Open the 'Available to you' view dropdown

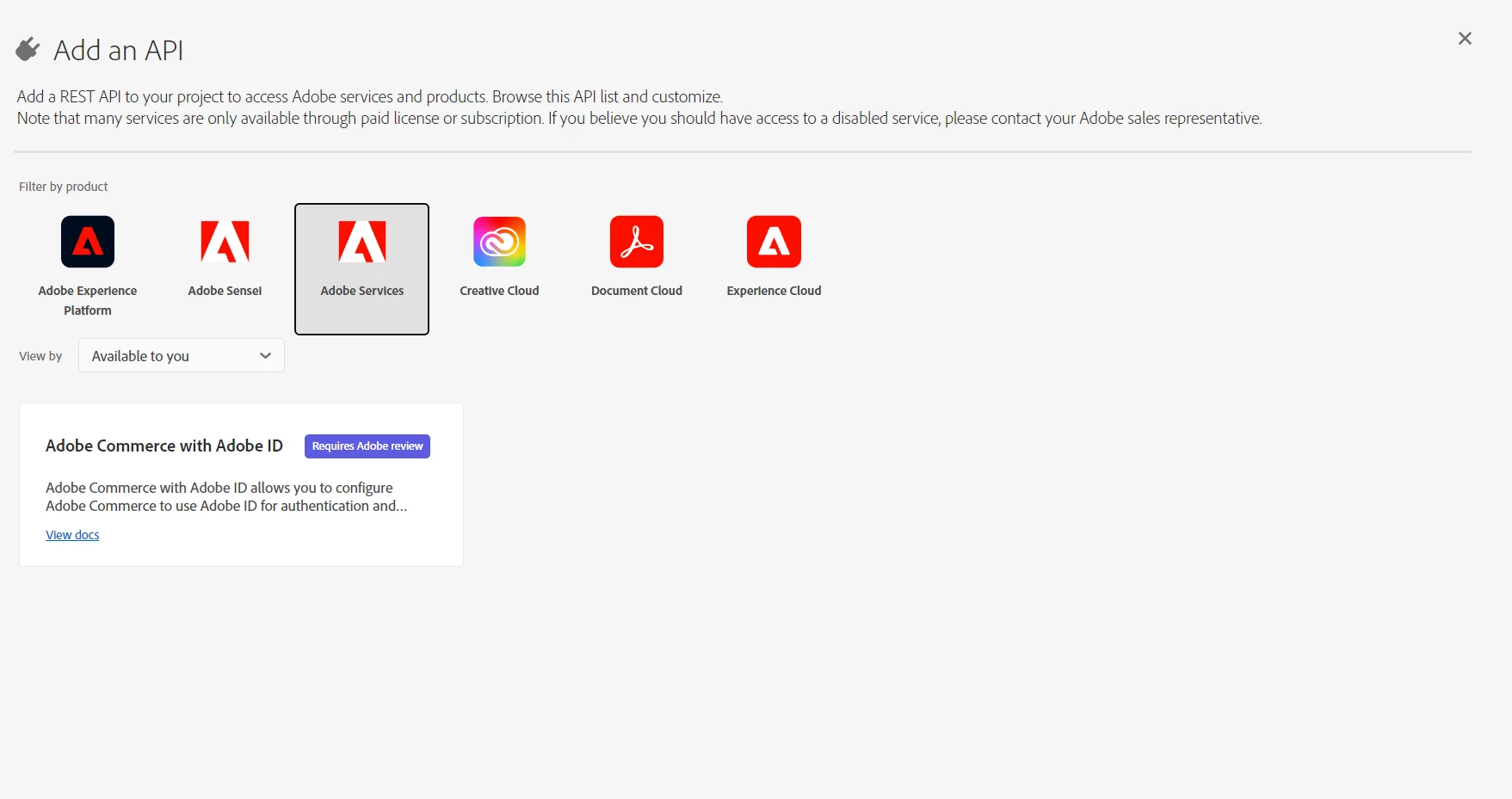(x=182, y=356)
